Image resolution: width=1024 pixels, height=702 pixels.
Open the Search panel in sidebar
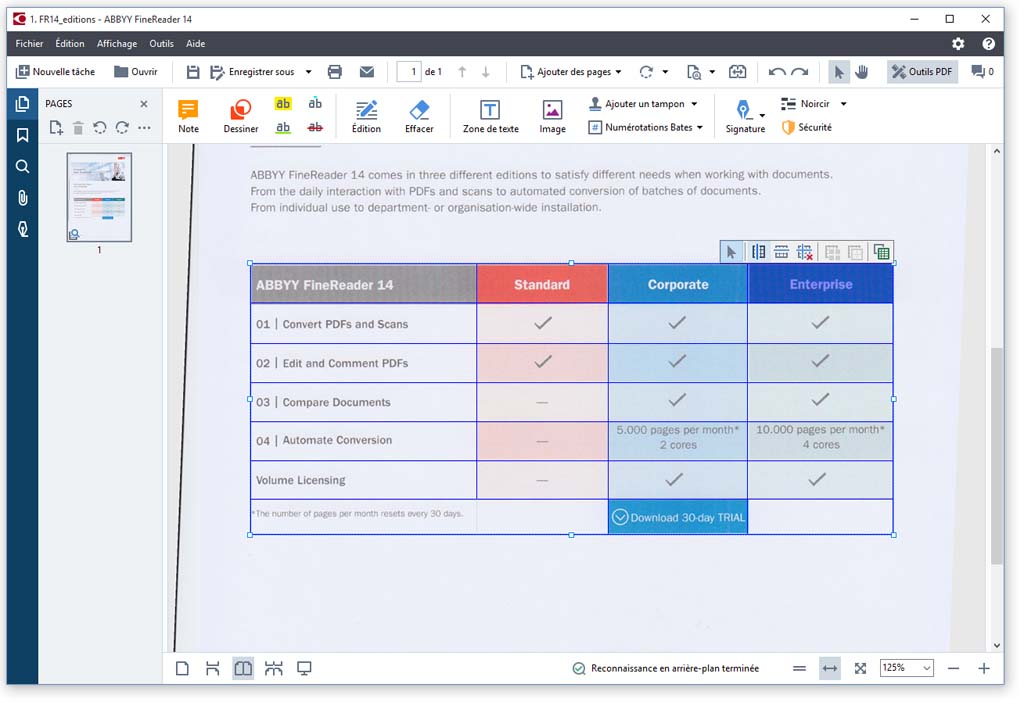point(22,167)
